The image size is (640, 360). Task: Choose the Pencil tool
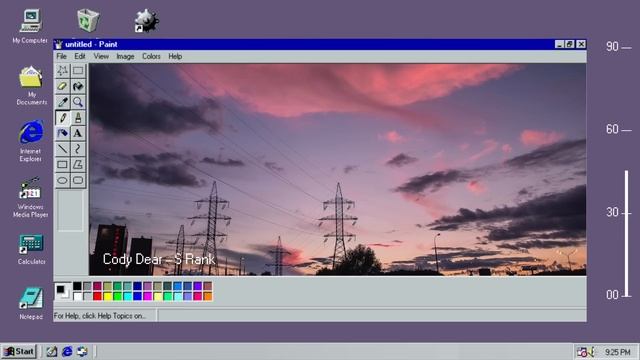click(62, 118)
